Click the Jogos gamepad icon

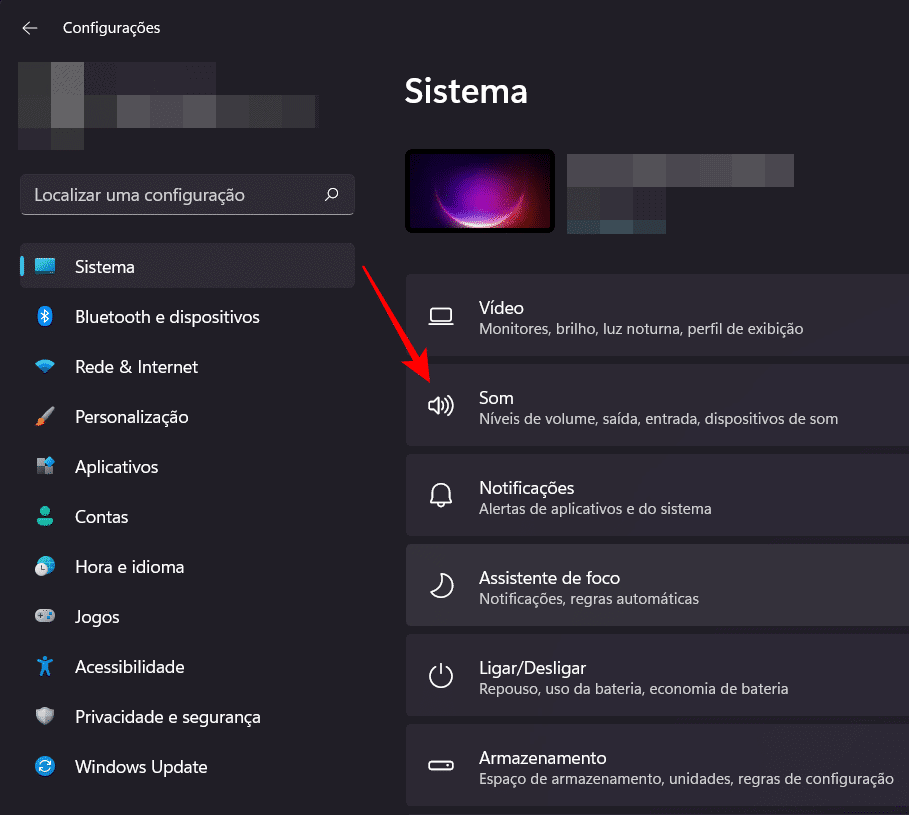coord(45,615)
